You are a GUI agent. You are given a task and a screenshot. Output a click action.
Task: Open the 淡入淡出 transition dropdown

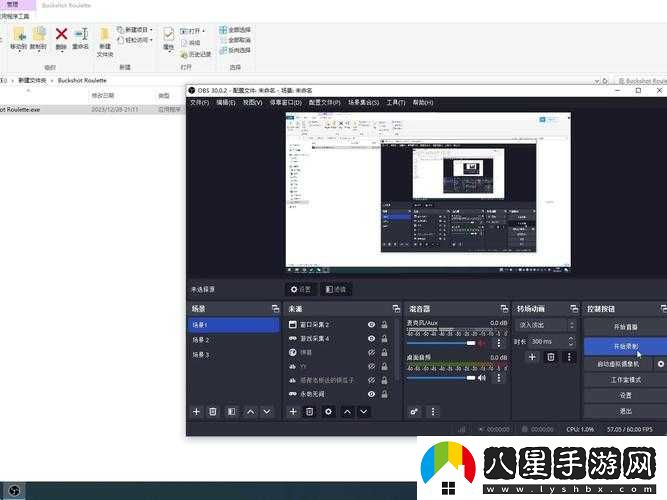point(546,325)
